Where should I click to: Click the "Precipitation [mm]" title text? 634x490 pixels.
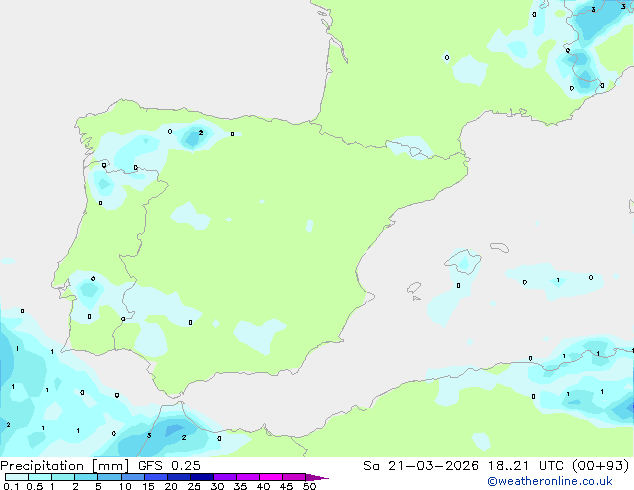pos(64,466)
